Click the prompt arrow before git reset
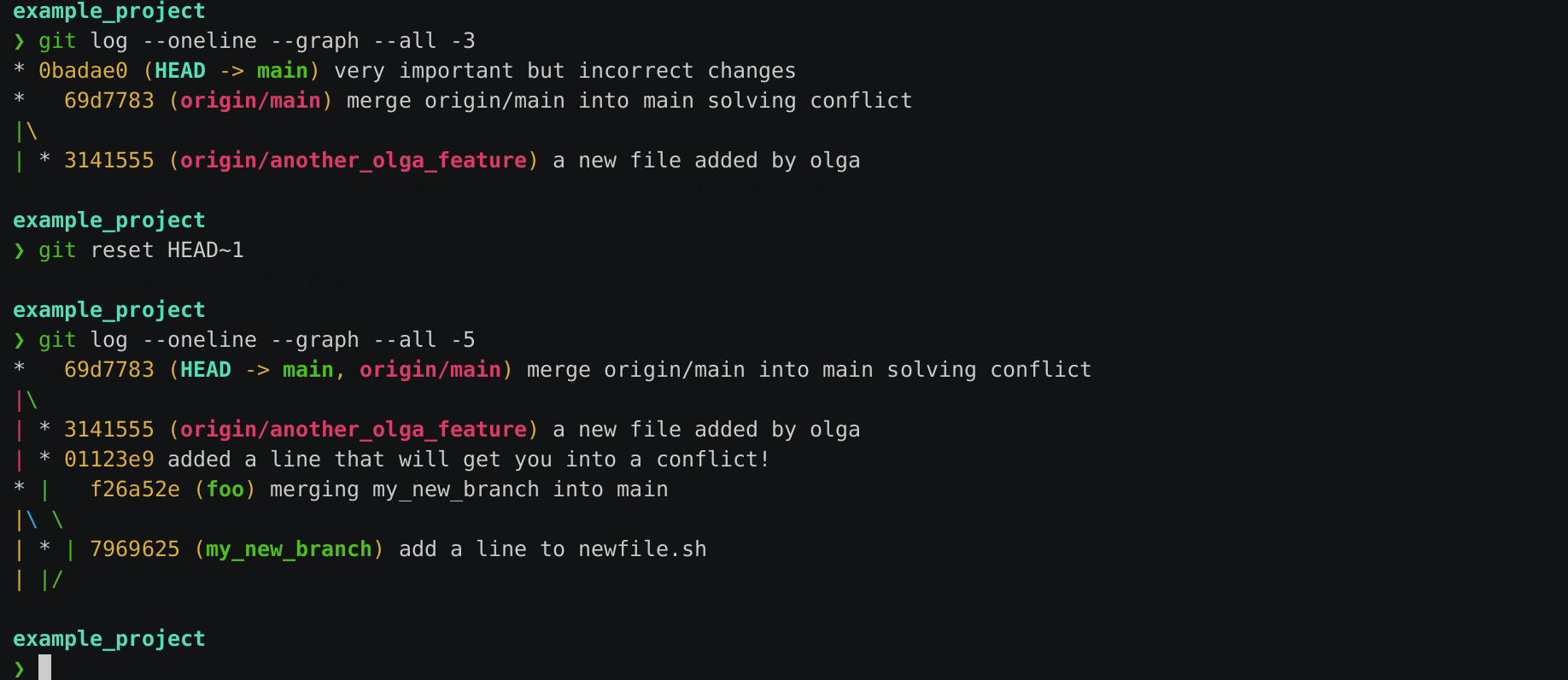The image size is (1568, 680). tap(19, 250)
